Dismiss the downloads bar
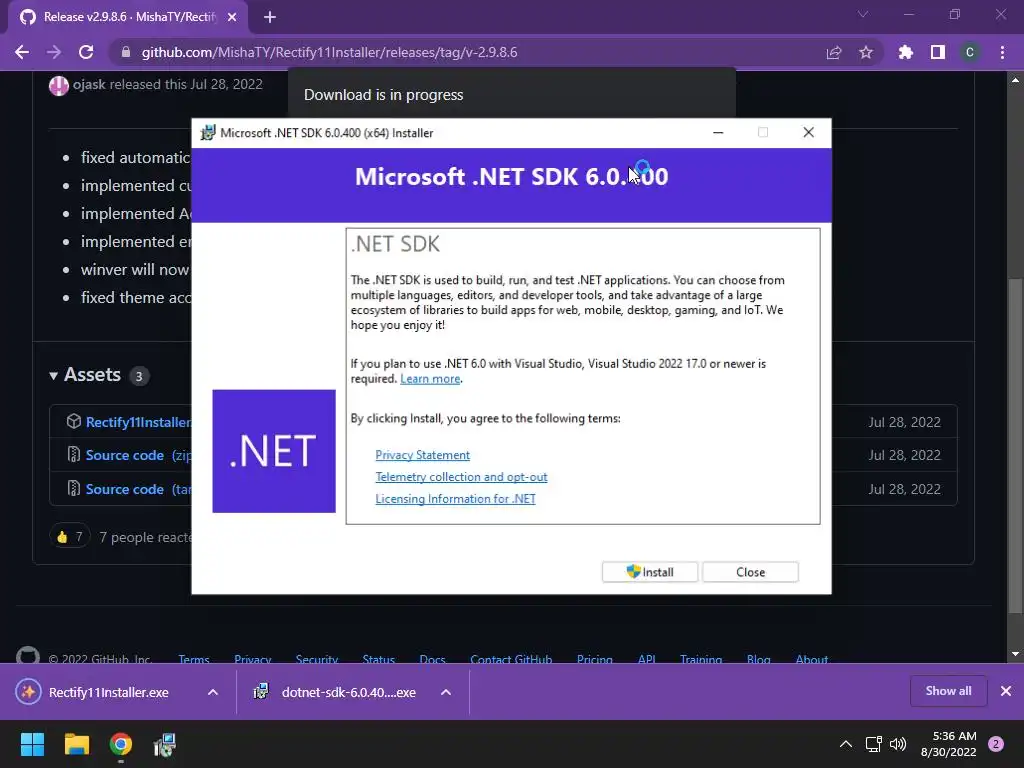This screenshot has width=1024, height=768. [1006, 691]
